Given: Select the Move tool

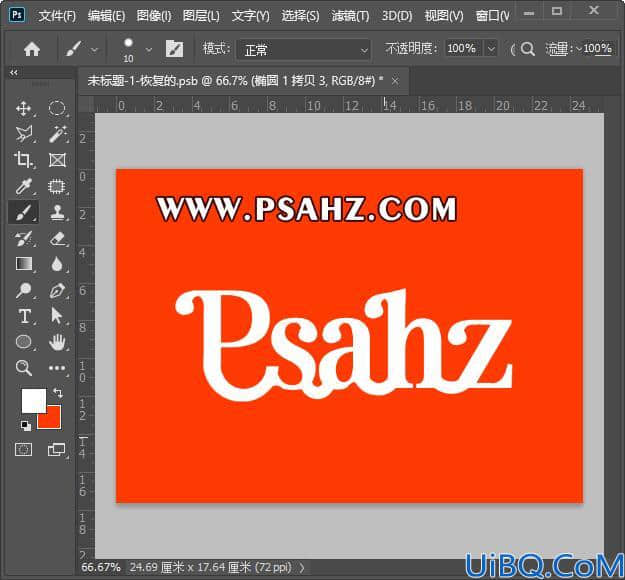Looking at the screenshot, I should 24,108.
